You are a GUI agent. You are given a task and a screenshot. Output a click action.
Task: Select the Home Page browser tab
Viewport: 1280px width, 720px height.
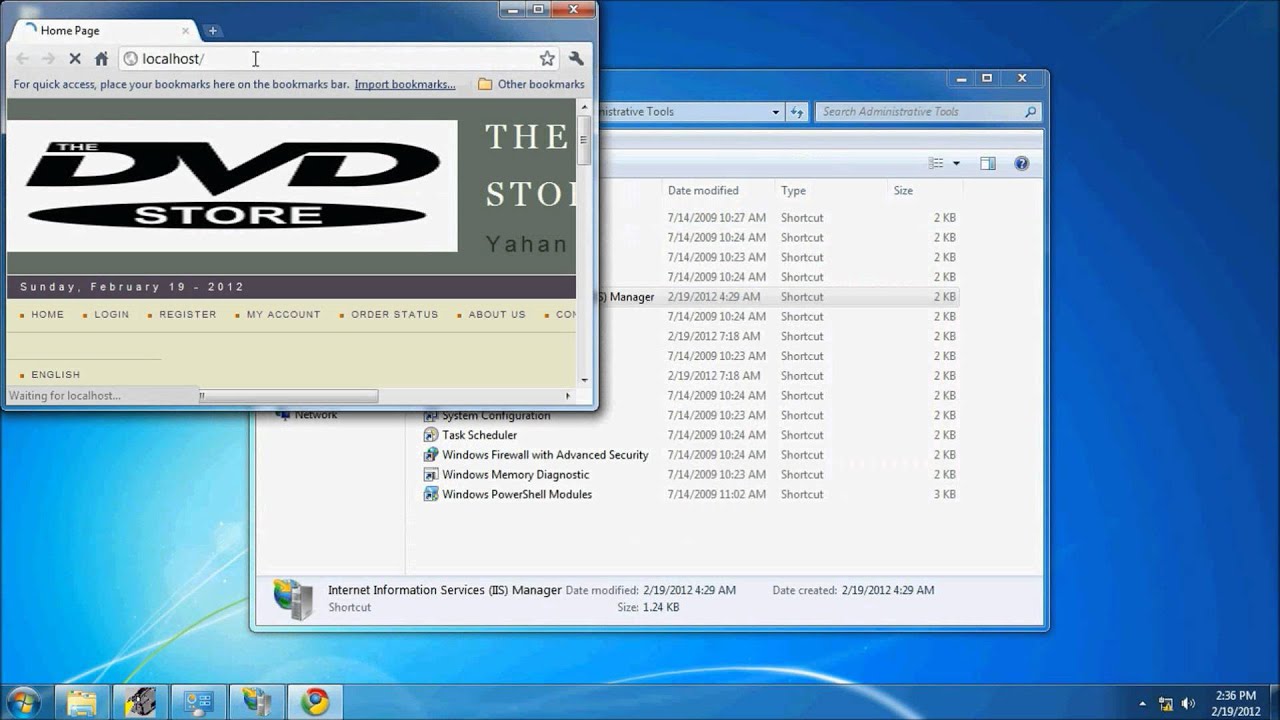pos(102,31)
